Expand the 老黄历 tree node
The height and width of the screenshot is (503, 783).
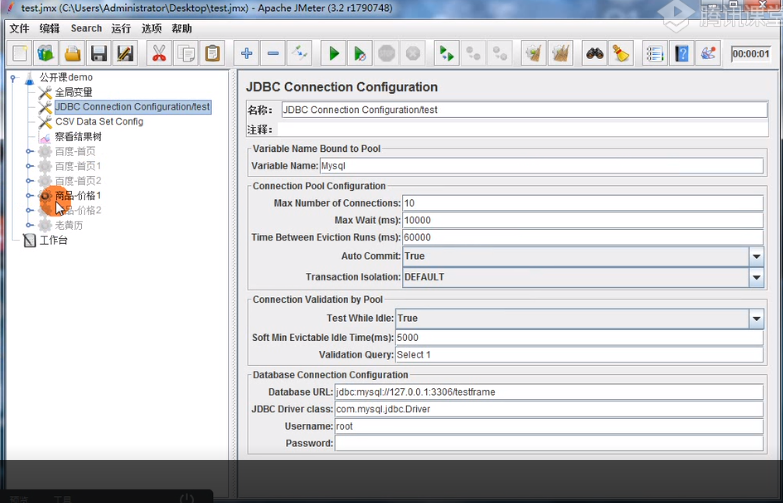(29, 225)
